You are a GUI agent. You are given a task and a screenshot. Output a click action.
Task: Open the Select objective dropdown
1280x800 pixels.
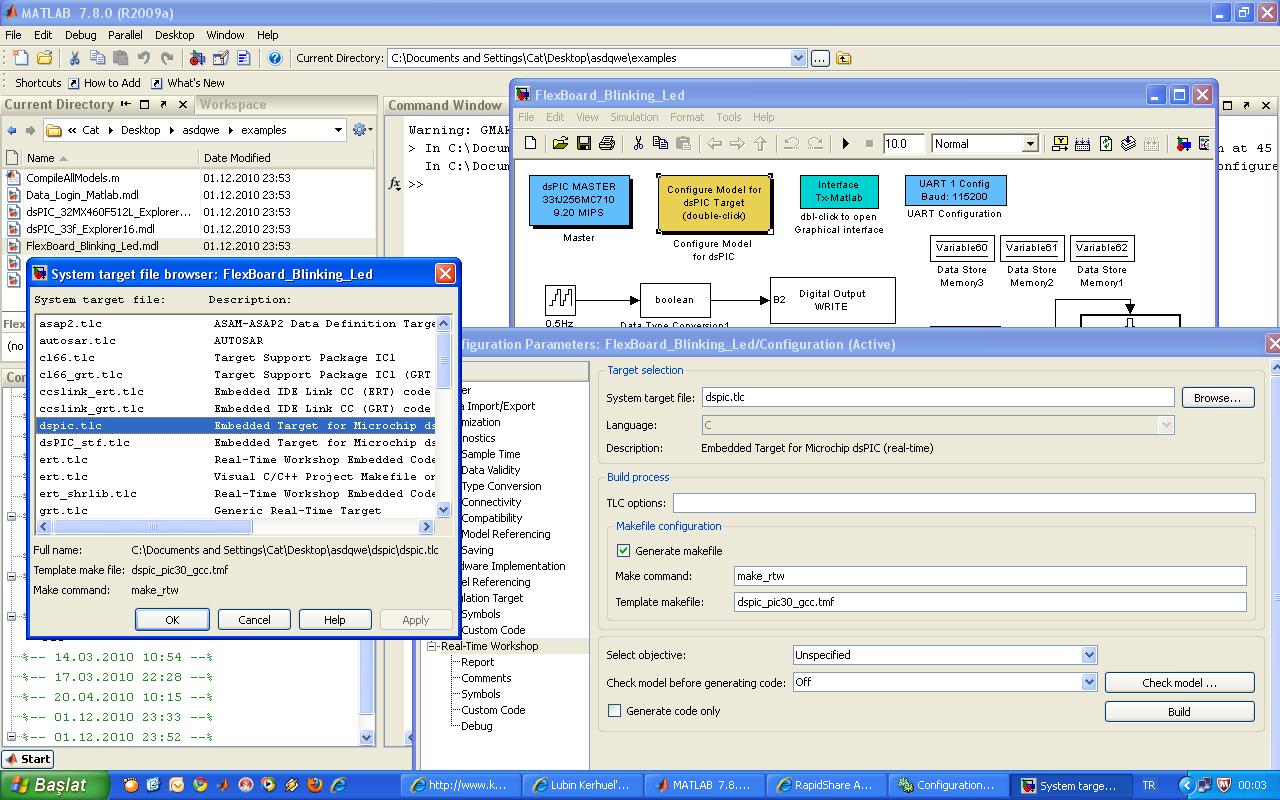point(1089,655)
